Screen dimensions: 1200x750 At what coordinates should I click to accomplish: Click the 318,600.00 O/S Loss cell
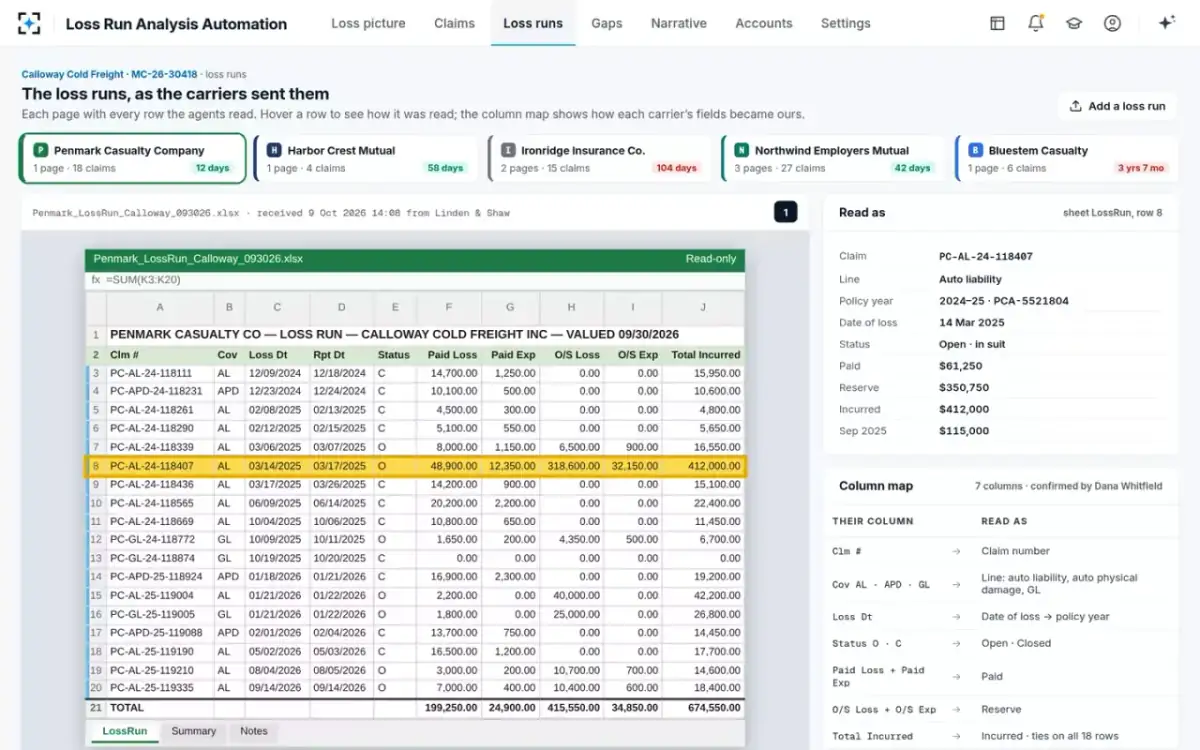[x=573, y=466]
